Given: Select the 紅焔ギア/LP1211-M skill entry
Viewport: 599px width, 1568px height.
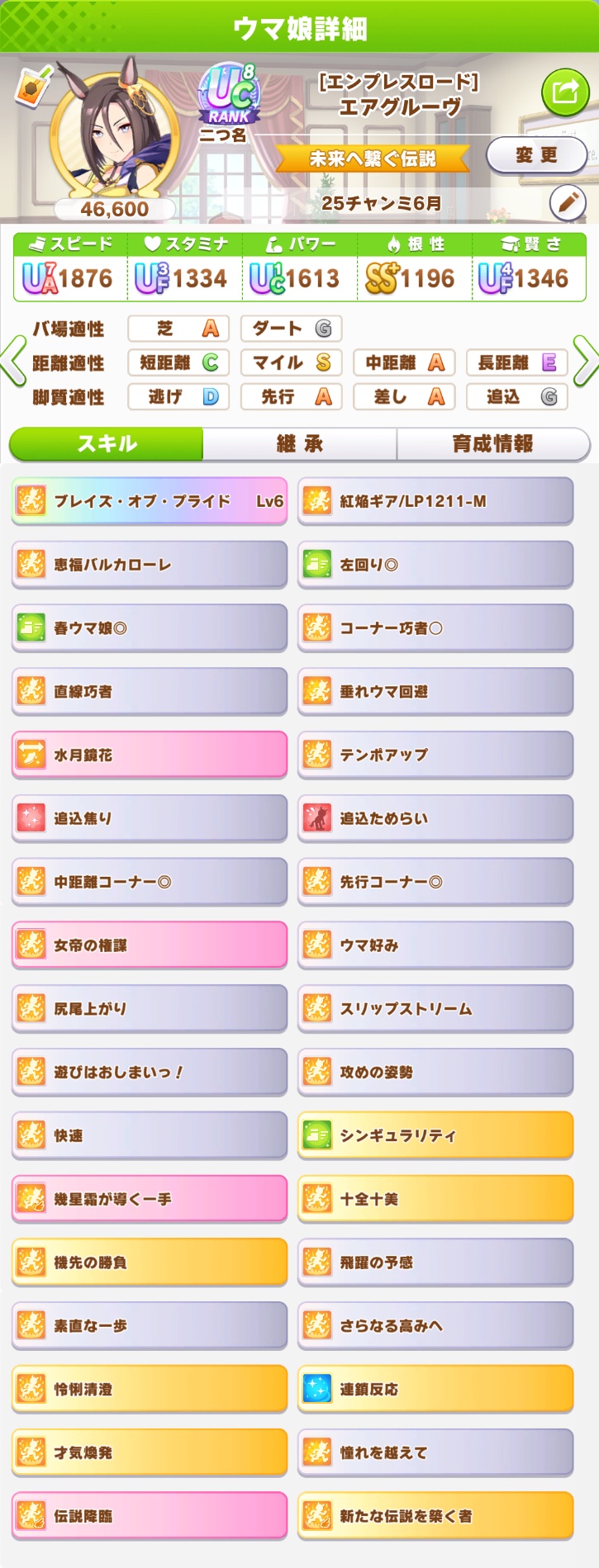Looking at the screenshot, I should pos(435,501).
